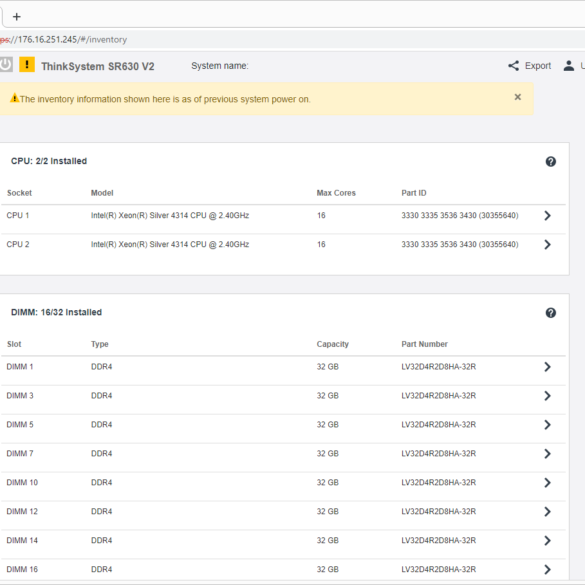Open help for the DIMM section
The width and height of the screenshot is (585, 585).
[x=551, y=313]
